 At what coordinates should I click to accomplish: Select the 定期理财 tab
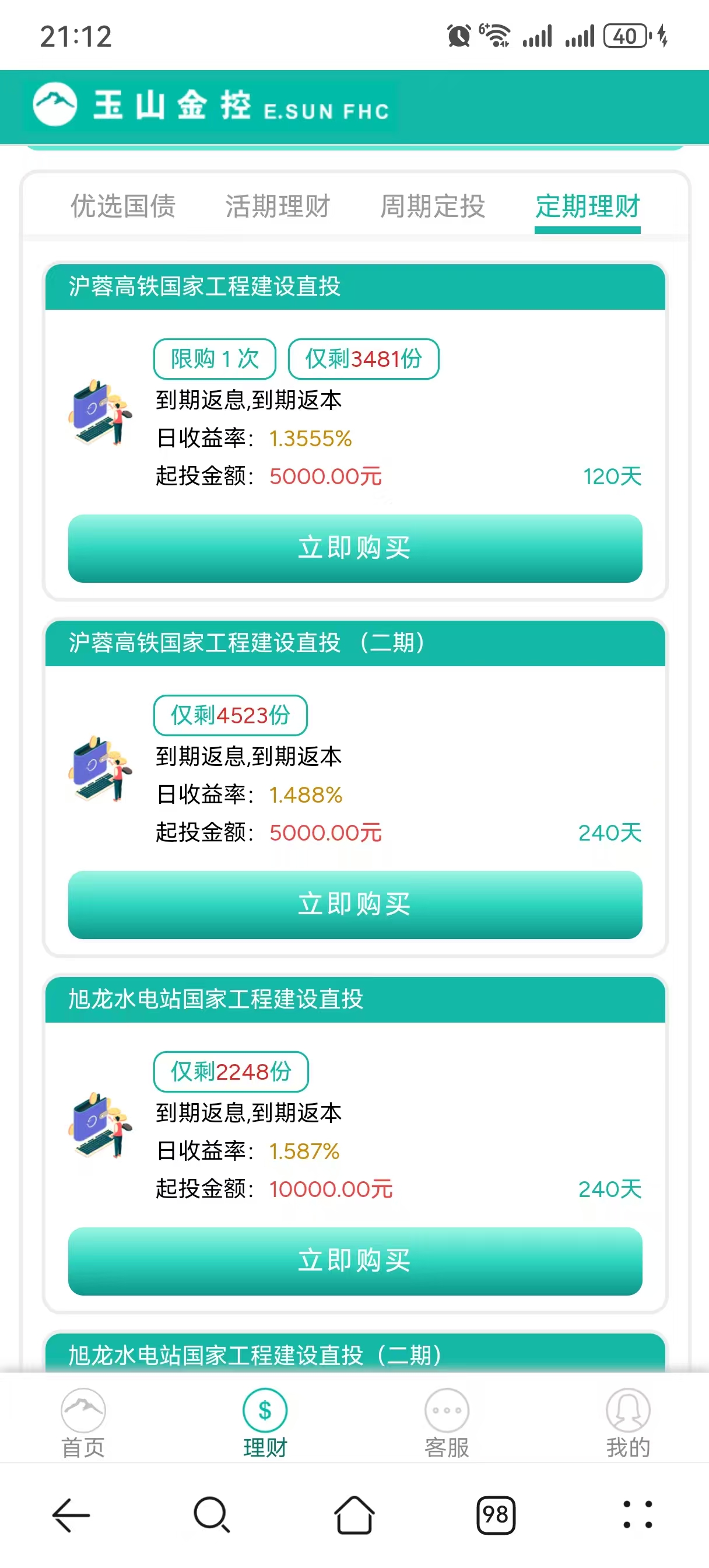587,206
